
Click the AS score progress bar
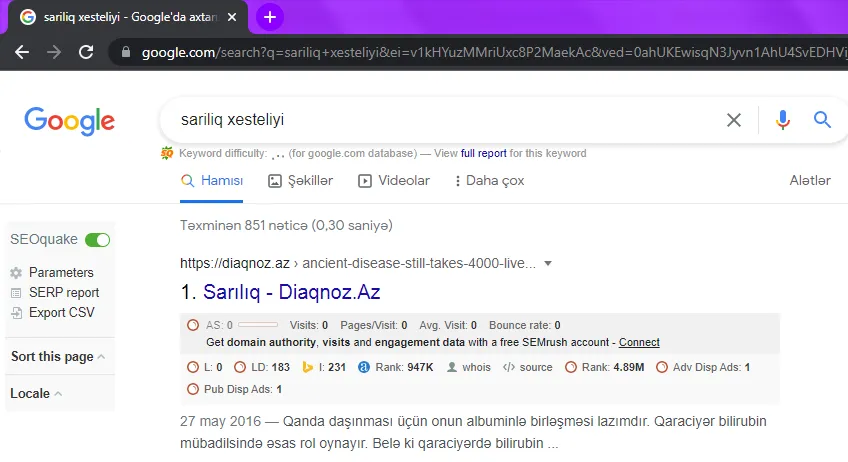(x=258, y=325)
